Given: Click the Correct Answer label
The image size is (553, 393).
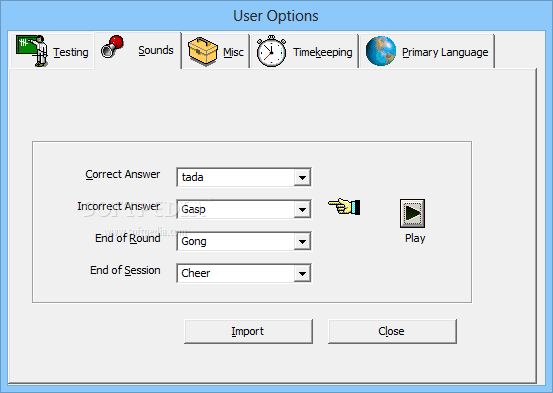Looking at the screenshot, I should 123,174.
